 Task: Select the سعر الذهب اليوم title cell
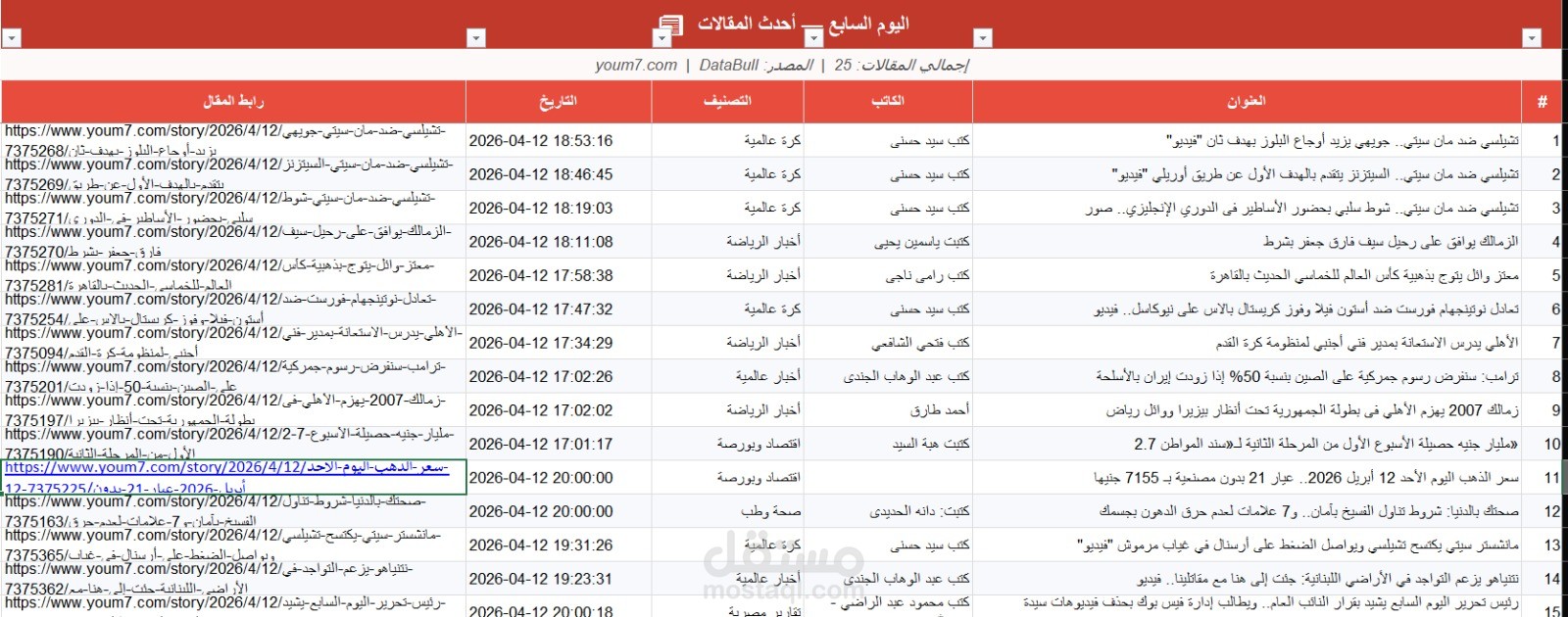[x=1247, y=477]
